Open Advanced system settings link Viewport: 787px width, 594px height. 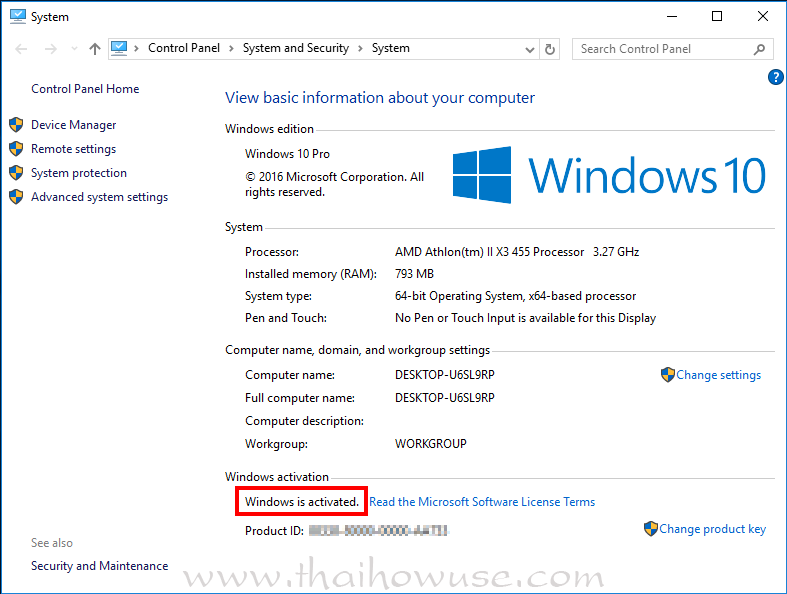(99, 197)
